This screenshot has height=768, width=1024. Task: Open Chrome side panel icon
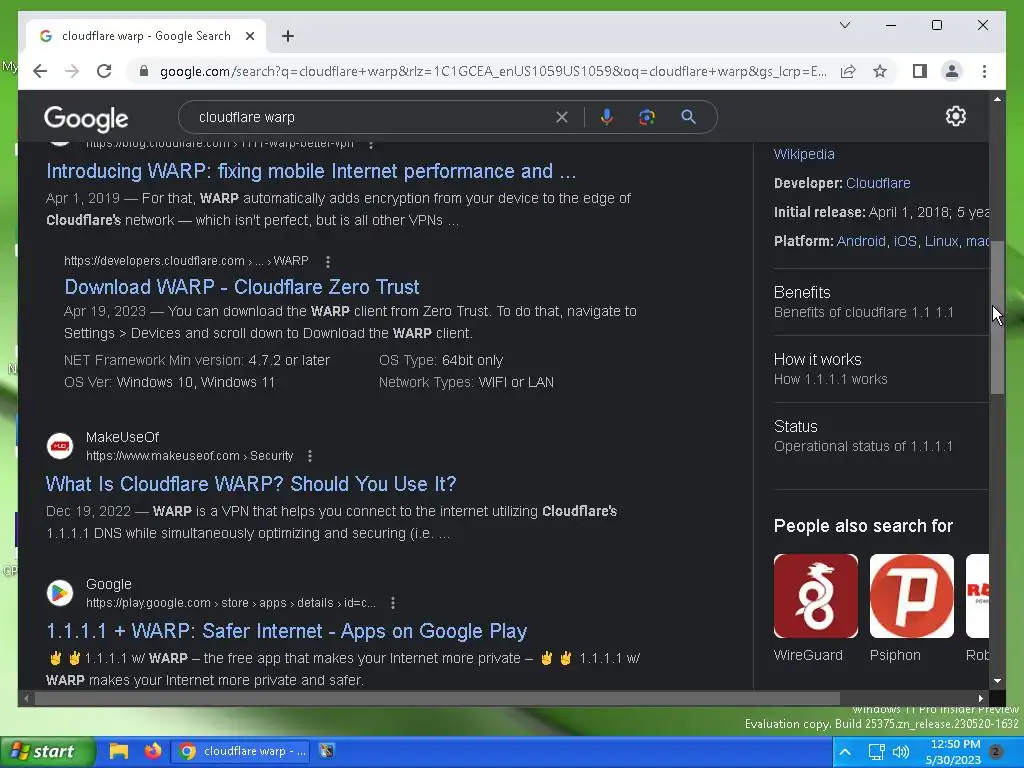(x=920, y=71)
